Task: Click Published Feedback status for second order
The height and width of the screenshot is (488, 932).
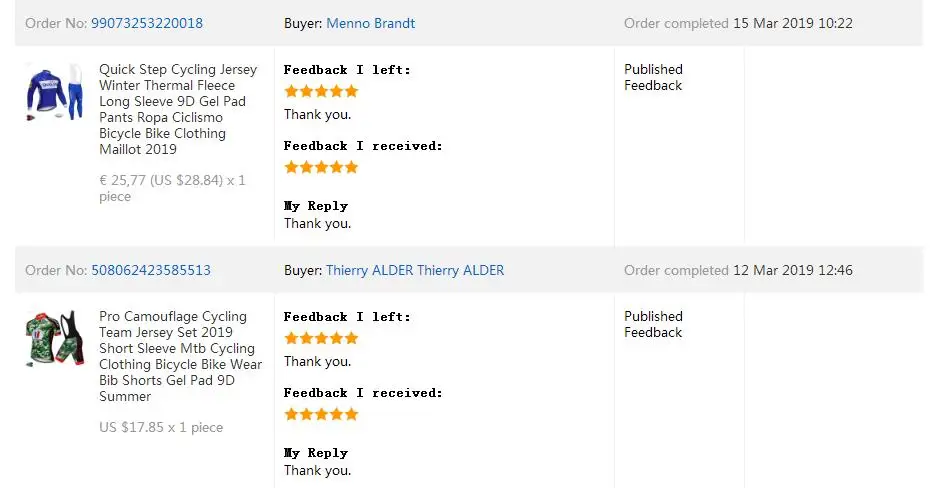Action: click(653, 324)
